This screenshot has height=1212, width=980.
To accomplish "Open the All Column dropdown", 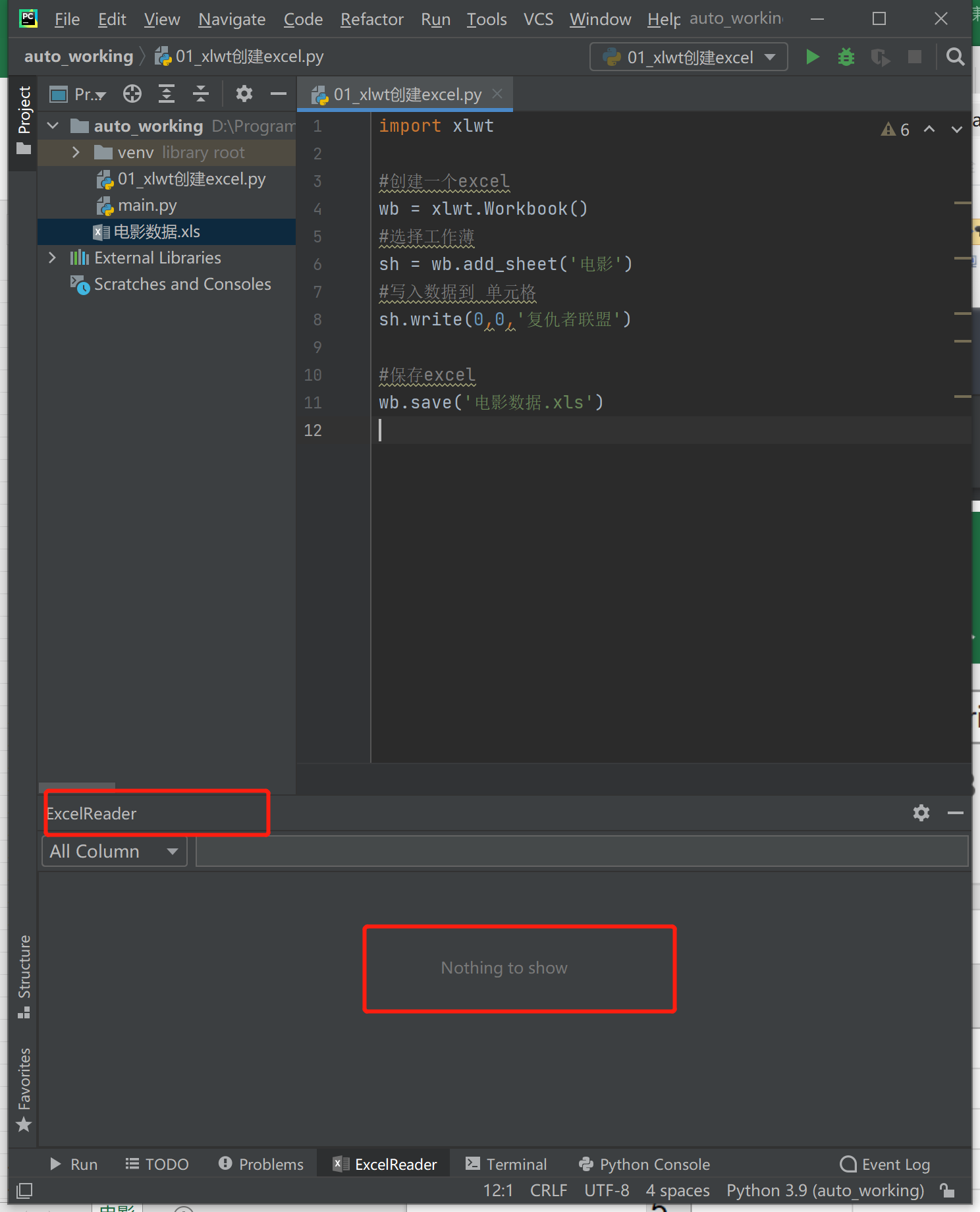I will click(115, 851).
